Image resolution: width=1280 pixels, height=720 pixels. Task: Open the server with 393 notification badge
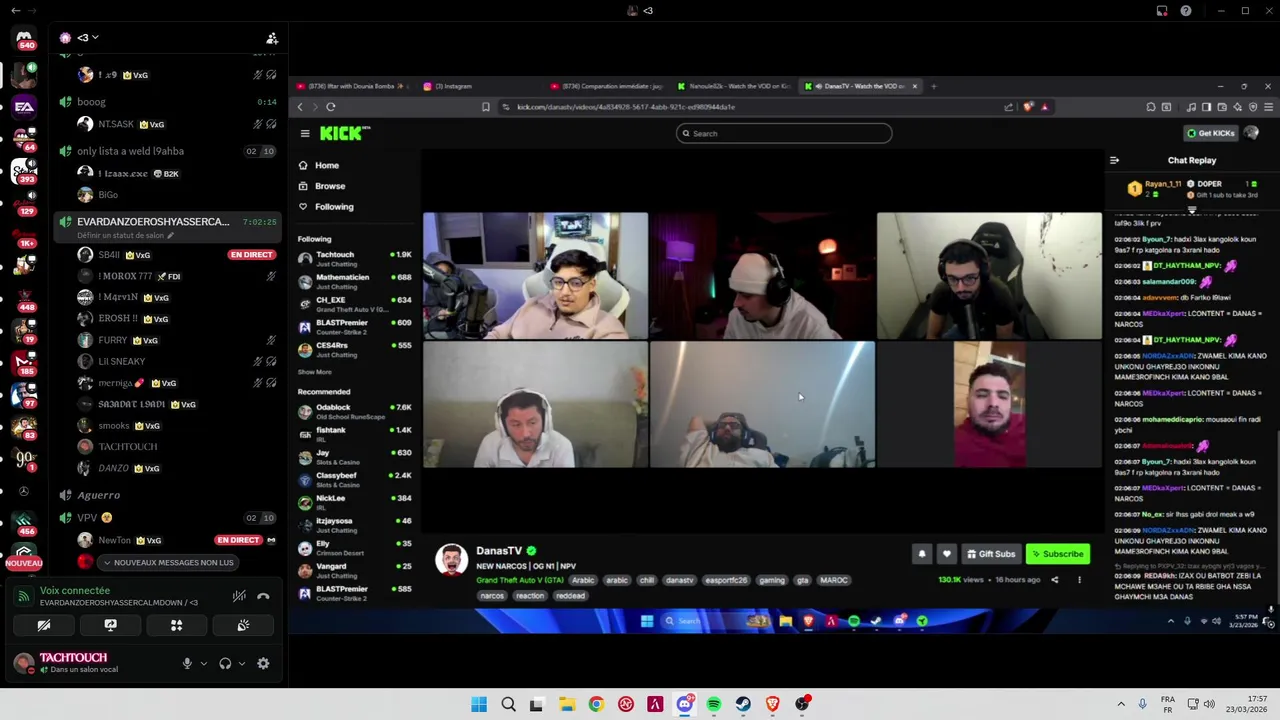tap(24, 171)
